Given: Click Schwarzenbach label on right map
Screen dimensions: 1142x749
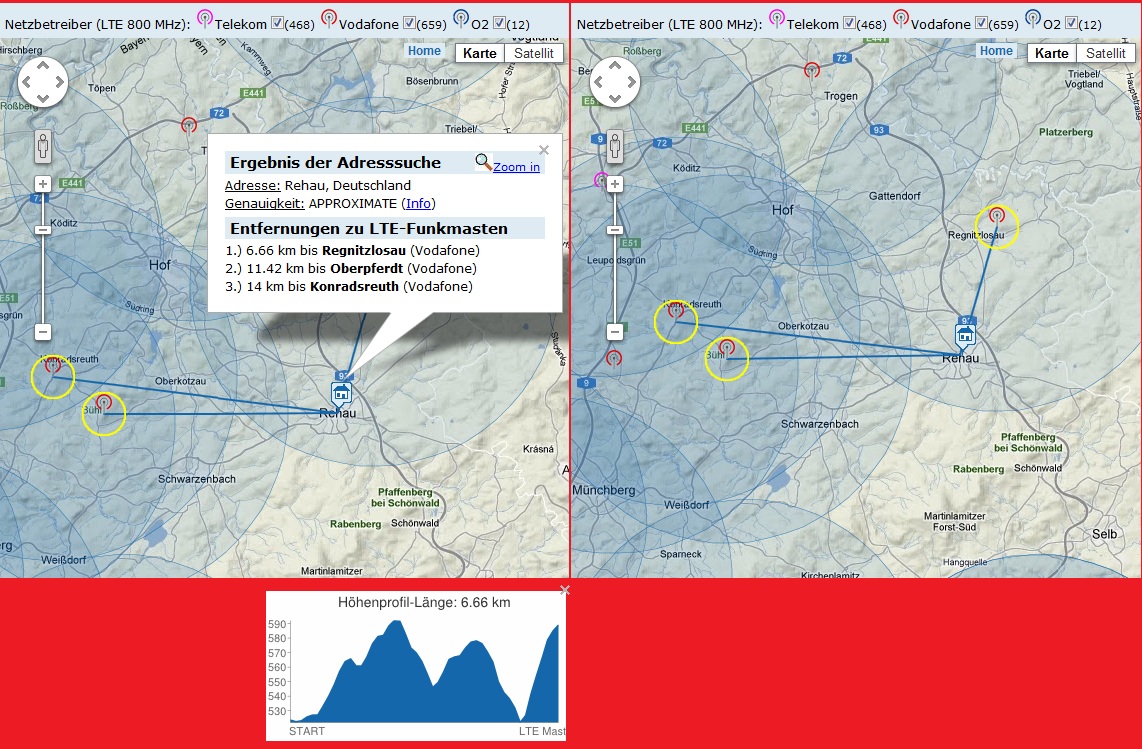Looking at the screenshot, I should tap(819, 424).
